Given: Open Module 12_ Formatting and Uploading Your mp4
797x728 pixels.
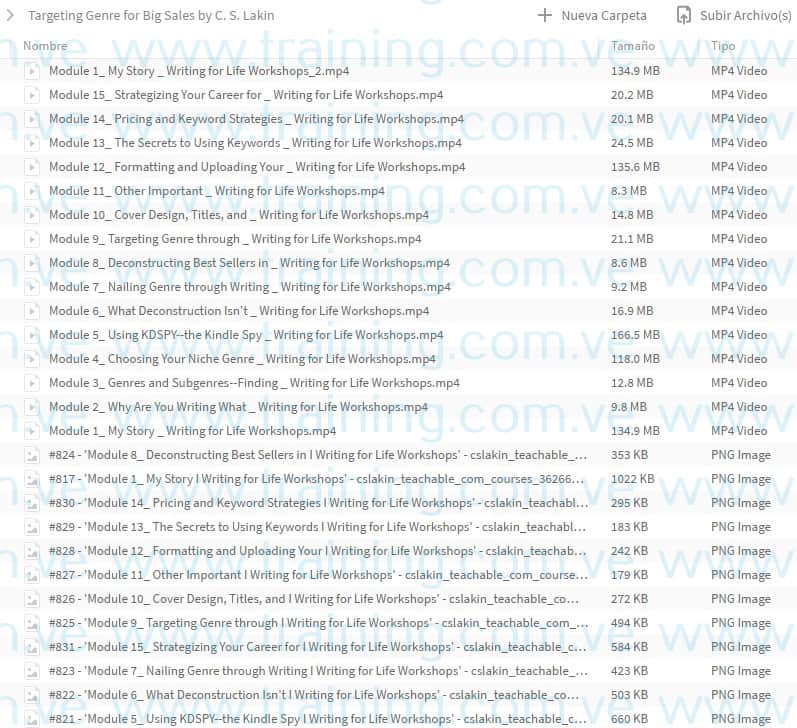Looking at the screenshot, I should pyautogui.click(x=257, y=167).
